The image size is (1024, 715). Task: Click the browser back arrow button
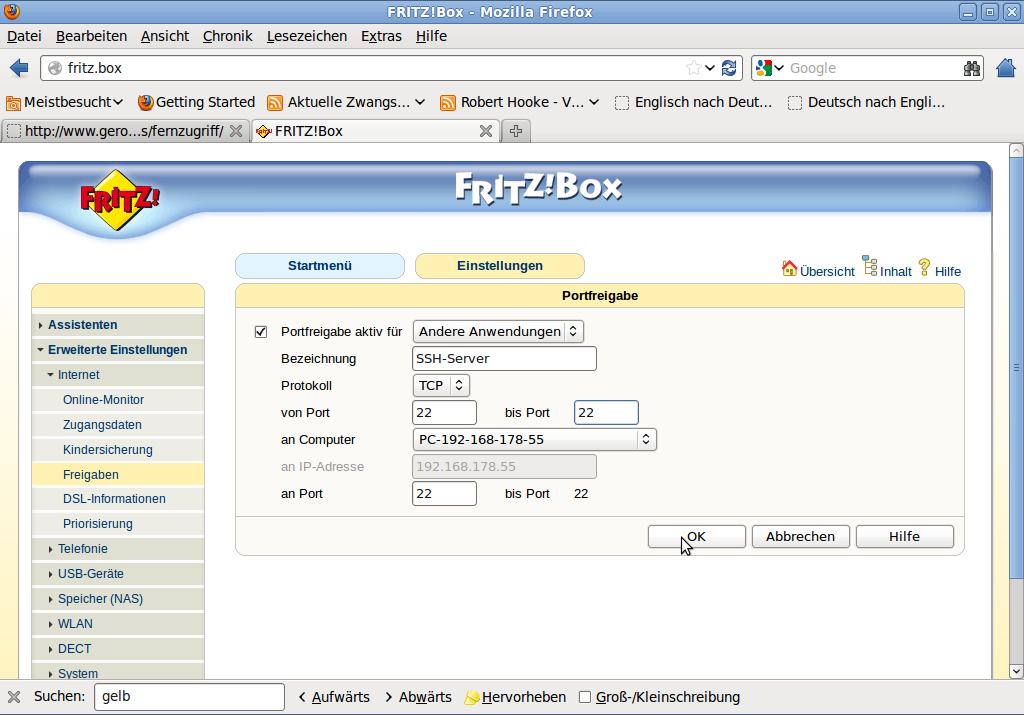[19, 68]
